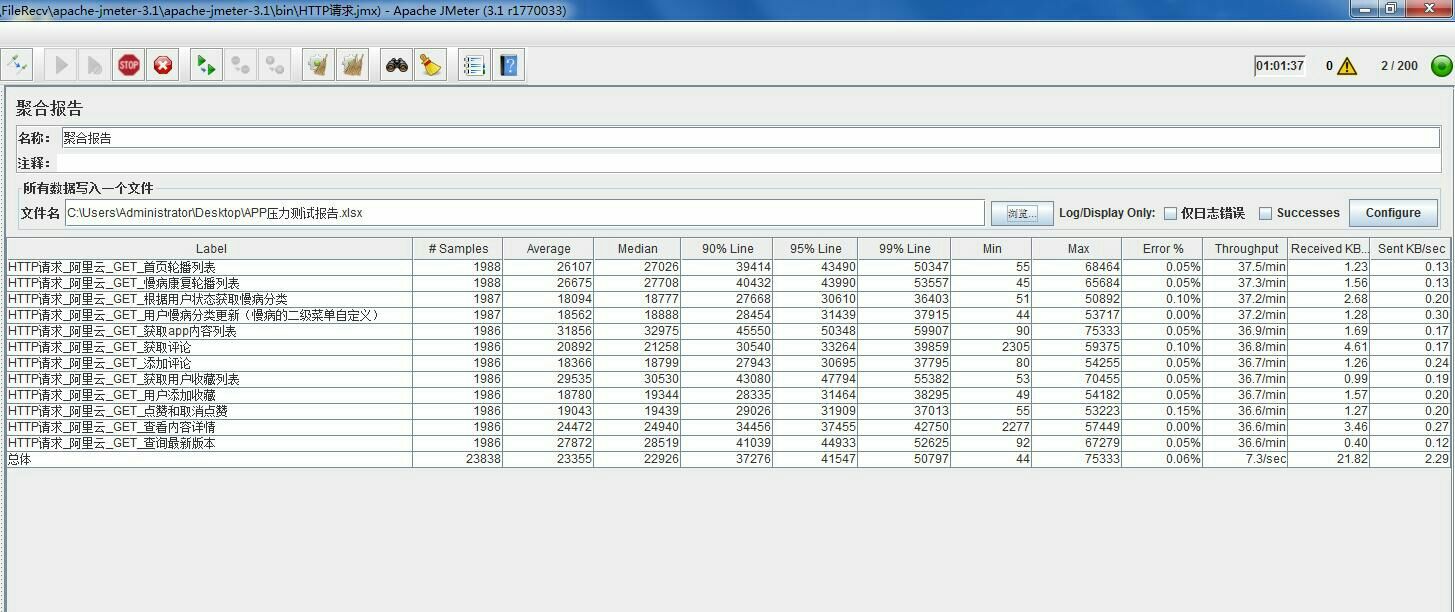1455x612 pixels.
Task: Click the Clear All double-broom icon
Action: [352, 66]
